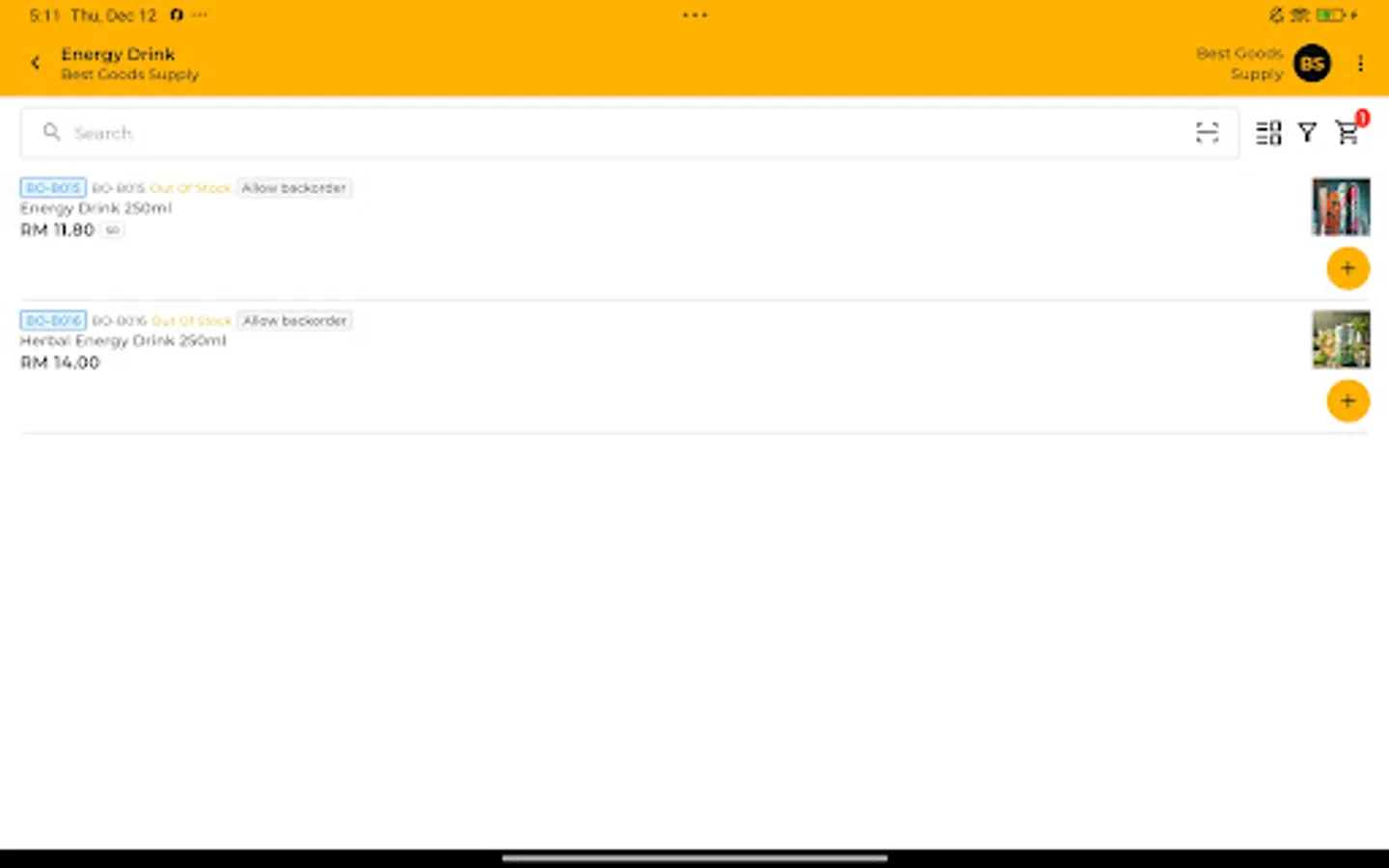Switch product layout using list view icon

pyautogui.click(x=1267, y=132)
